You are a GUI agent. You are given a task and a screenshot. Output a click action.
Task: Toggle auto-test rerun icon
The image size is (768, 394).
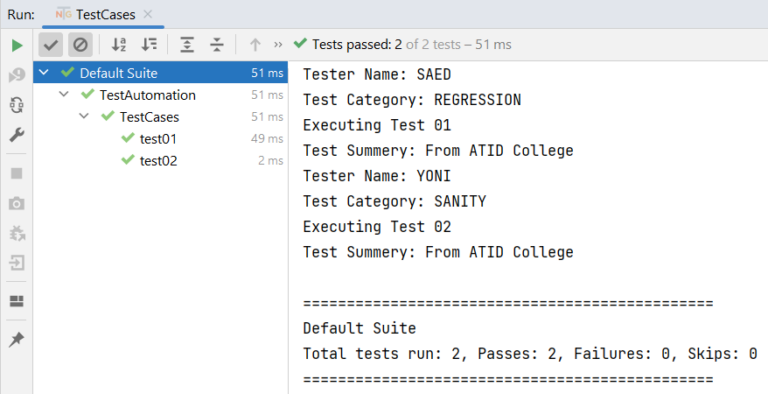[17, 105]
